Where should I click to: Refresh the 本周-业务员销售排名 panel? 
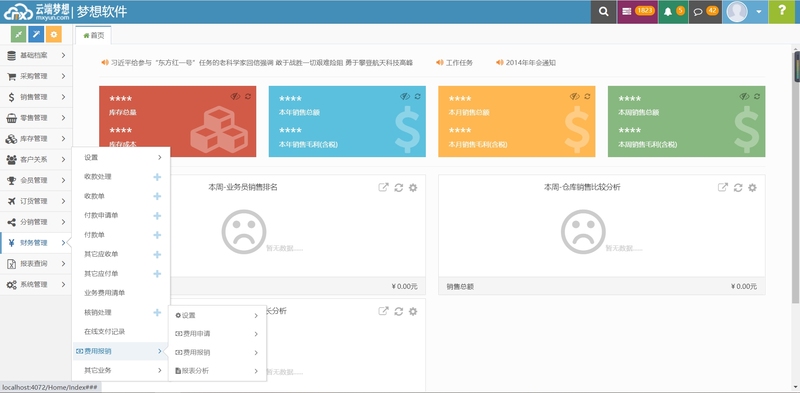click(x=398, y=188)
